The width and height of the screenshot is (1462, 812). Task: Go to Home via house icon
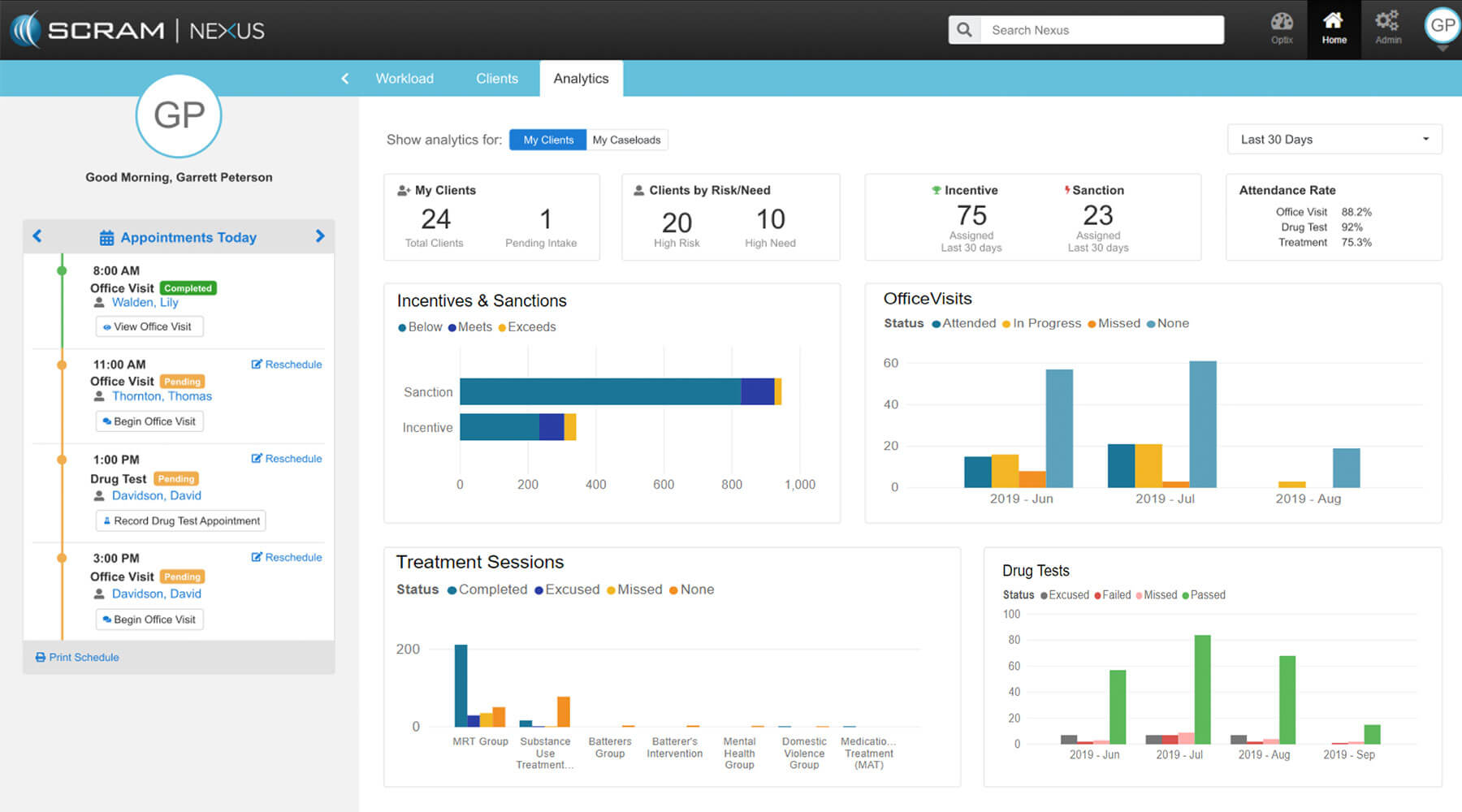click(1334, 20)
